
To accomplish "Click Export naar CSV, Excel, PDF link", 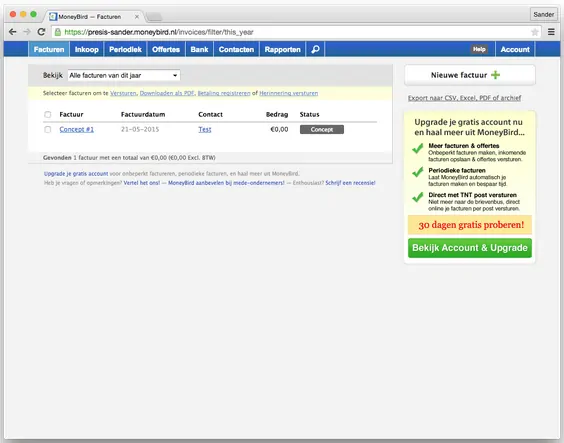I will click(464, 98).
